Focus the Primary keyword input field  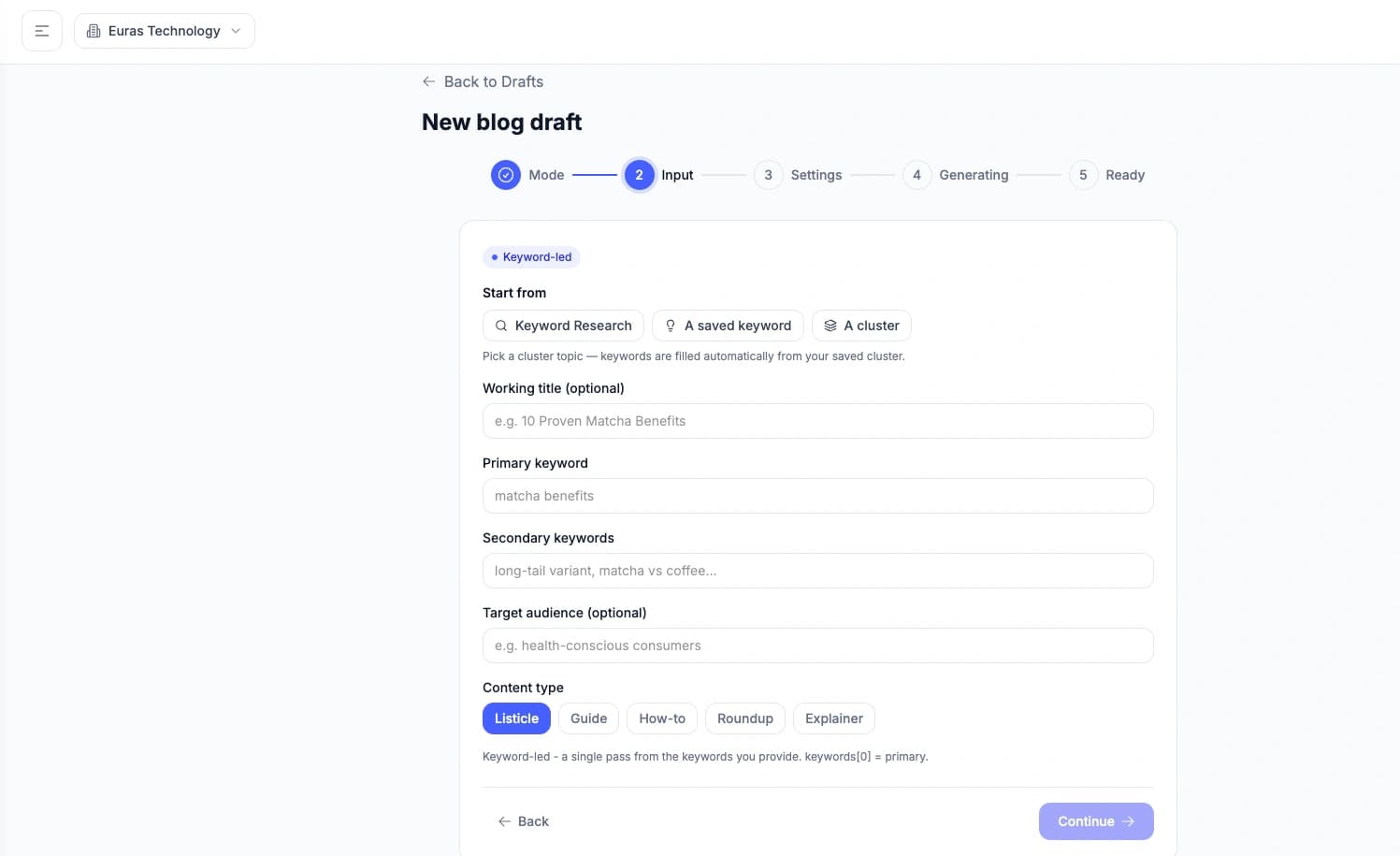[x=817, y=496]
